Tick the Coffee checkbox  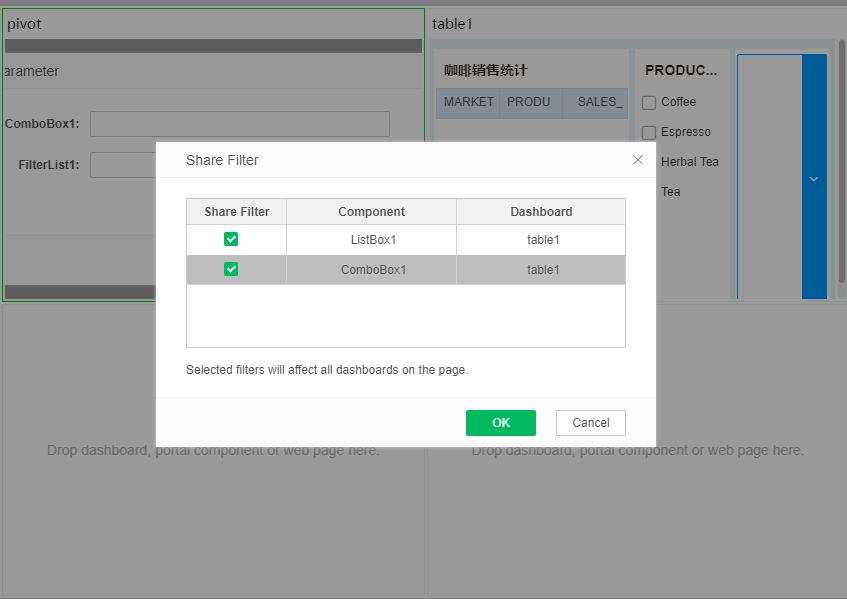(x=649, y=103)
